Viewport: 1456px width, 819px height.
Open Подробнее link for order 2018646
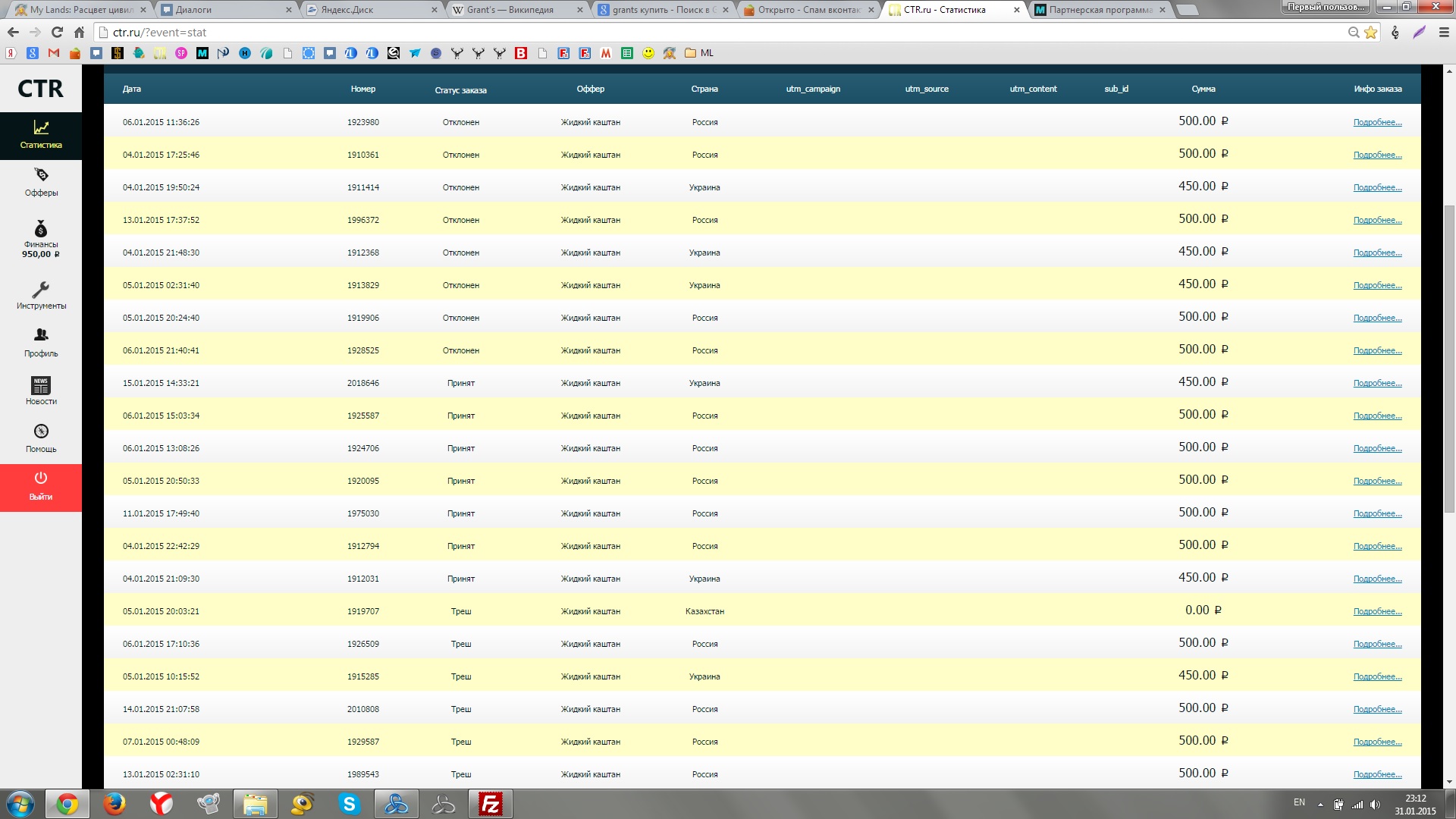click(1377, 384)
